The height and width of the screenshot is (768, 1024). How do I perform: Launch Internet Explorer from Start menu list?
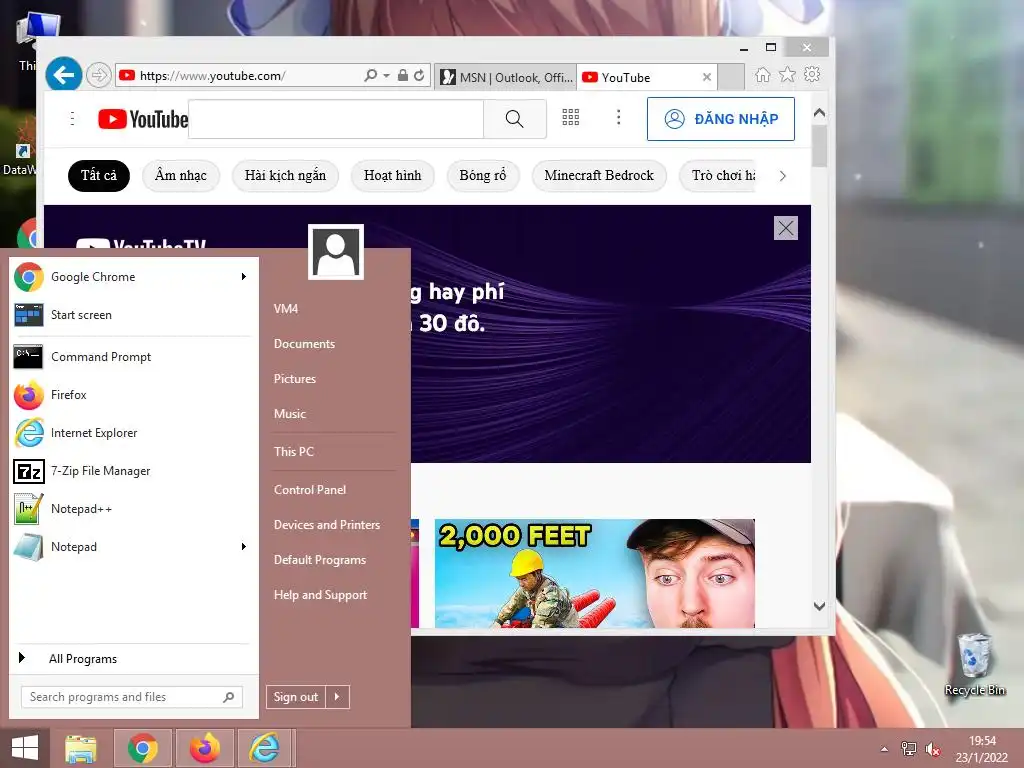pos(131,433)
